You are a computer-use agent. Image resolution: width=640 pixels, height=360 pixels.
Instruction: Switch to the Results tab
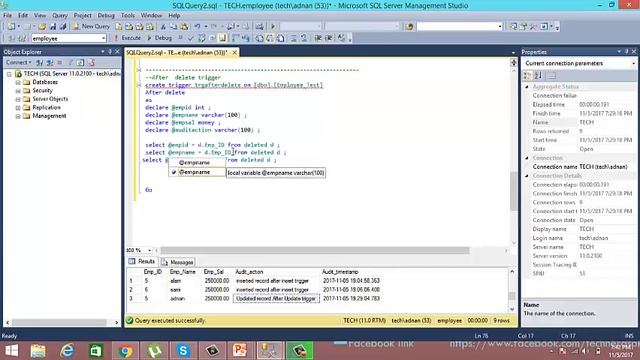pos(142,262)
